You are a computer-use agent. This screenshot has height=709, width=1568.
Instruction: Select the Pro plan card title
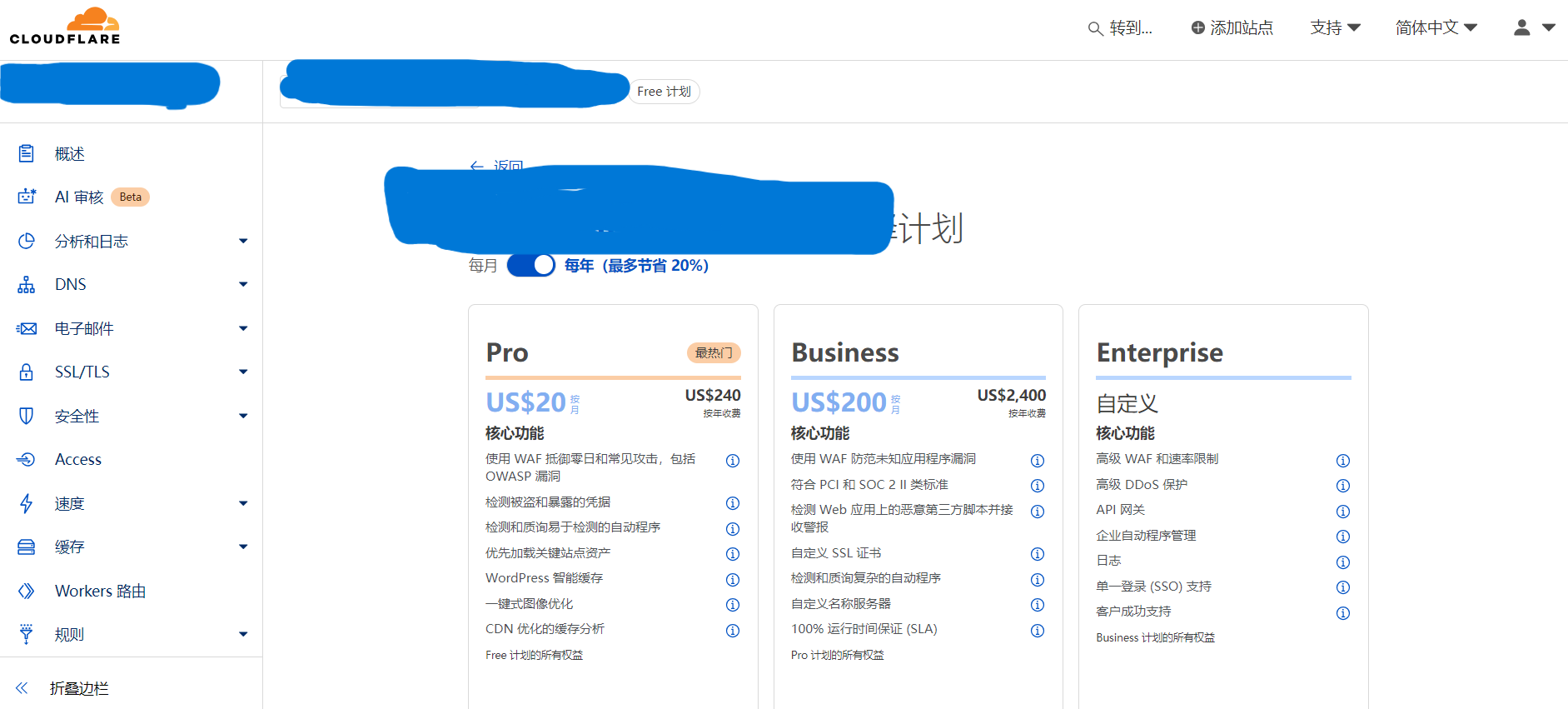[507, 352]
